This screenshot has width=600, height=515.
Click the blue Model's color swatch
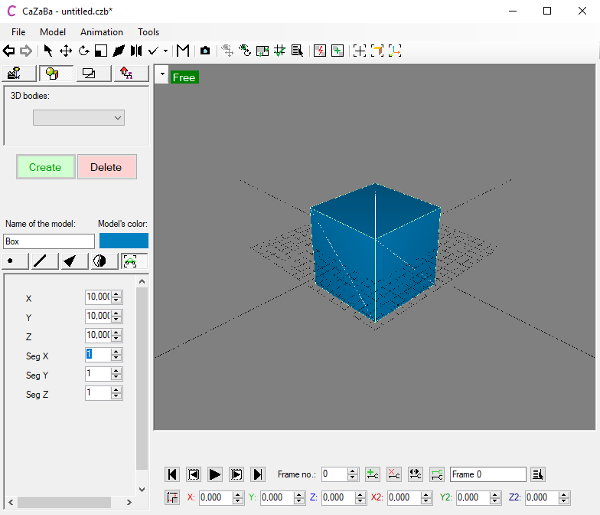coord(123,241)
